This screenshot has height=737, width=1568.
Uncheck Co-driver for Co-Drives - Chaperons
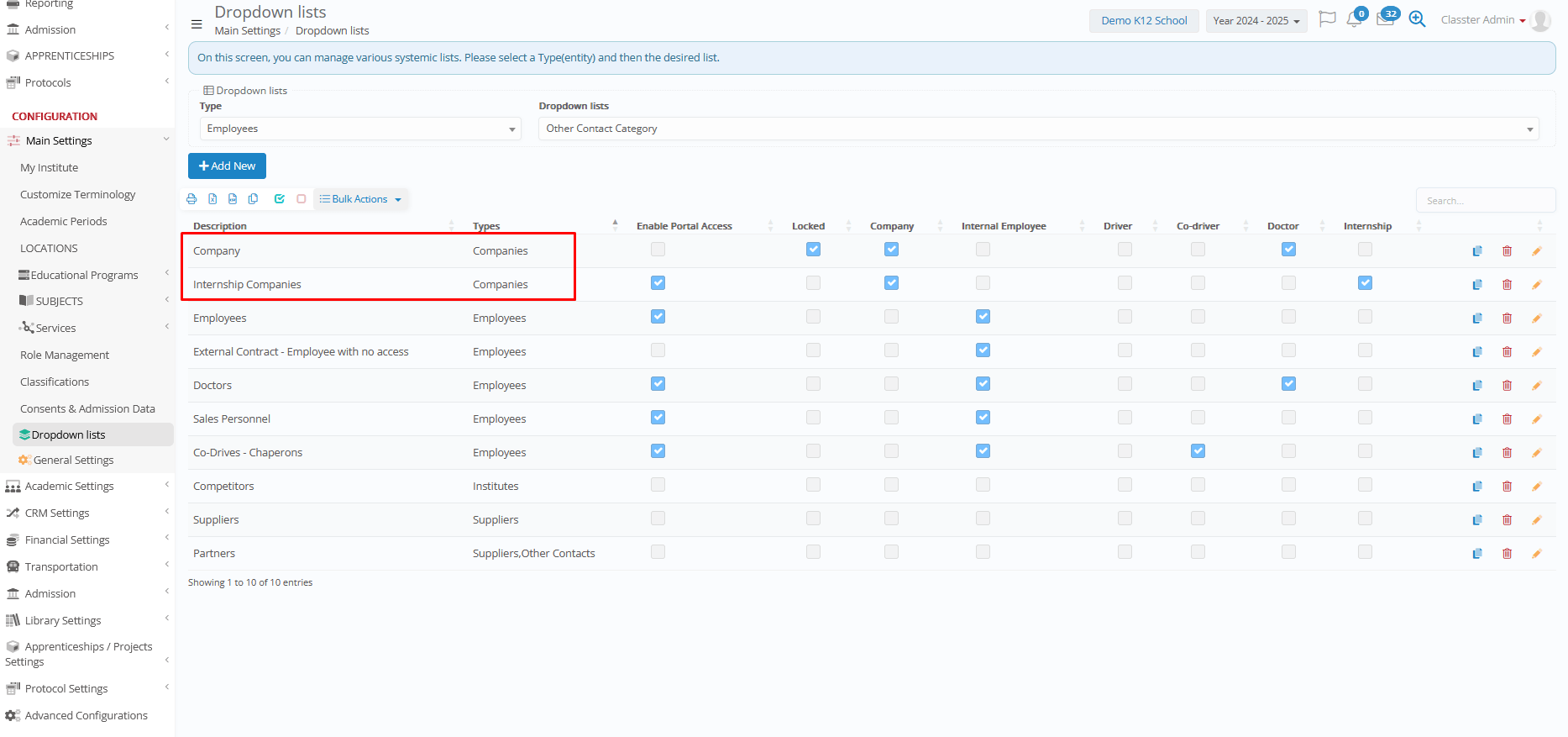1198,451
